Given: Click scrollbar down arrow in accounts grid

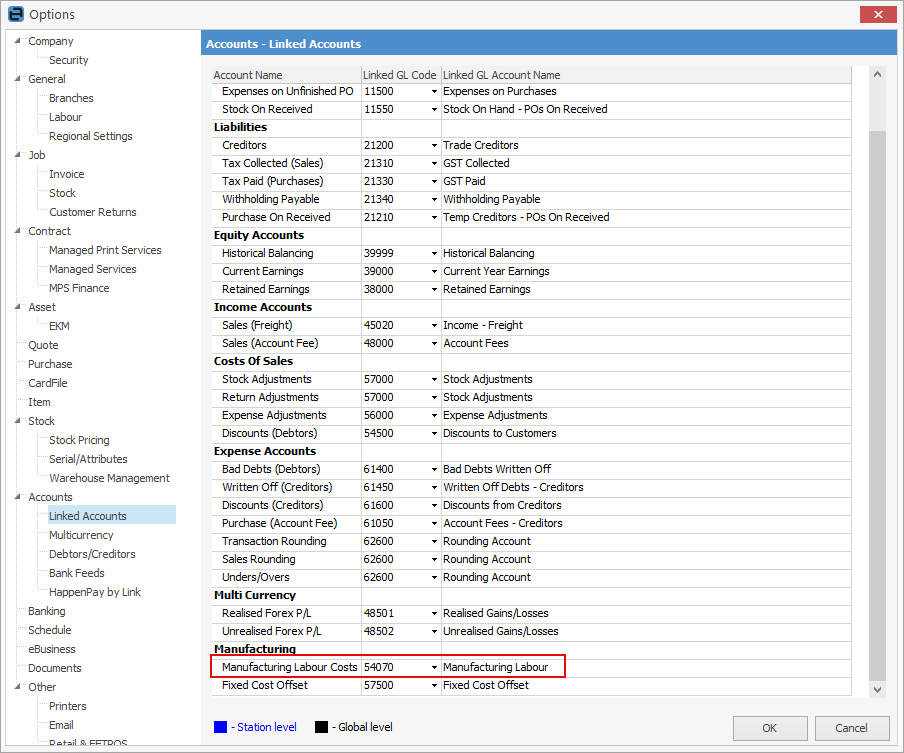Looking at the screenshot, I should pyautogui.click(x=877, y=690).
